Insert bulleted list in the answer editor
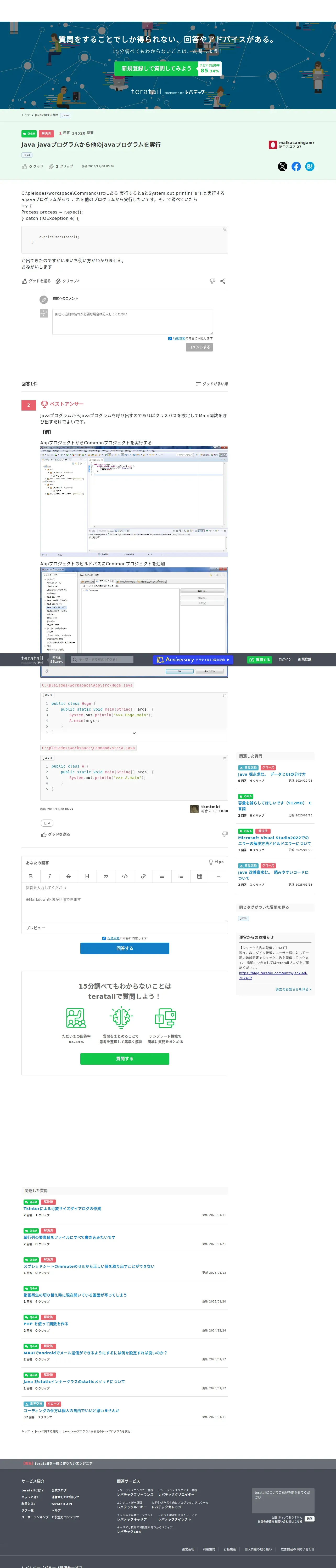 162,876
